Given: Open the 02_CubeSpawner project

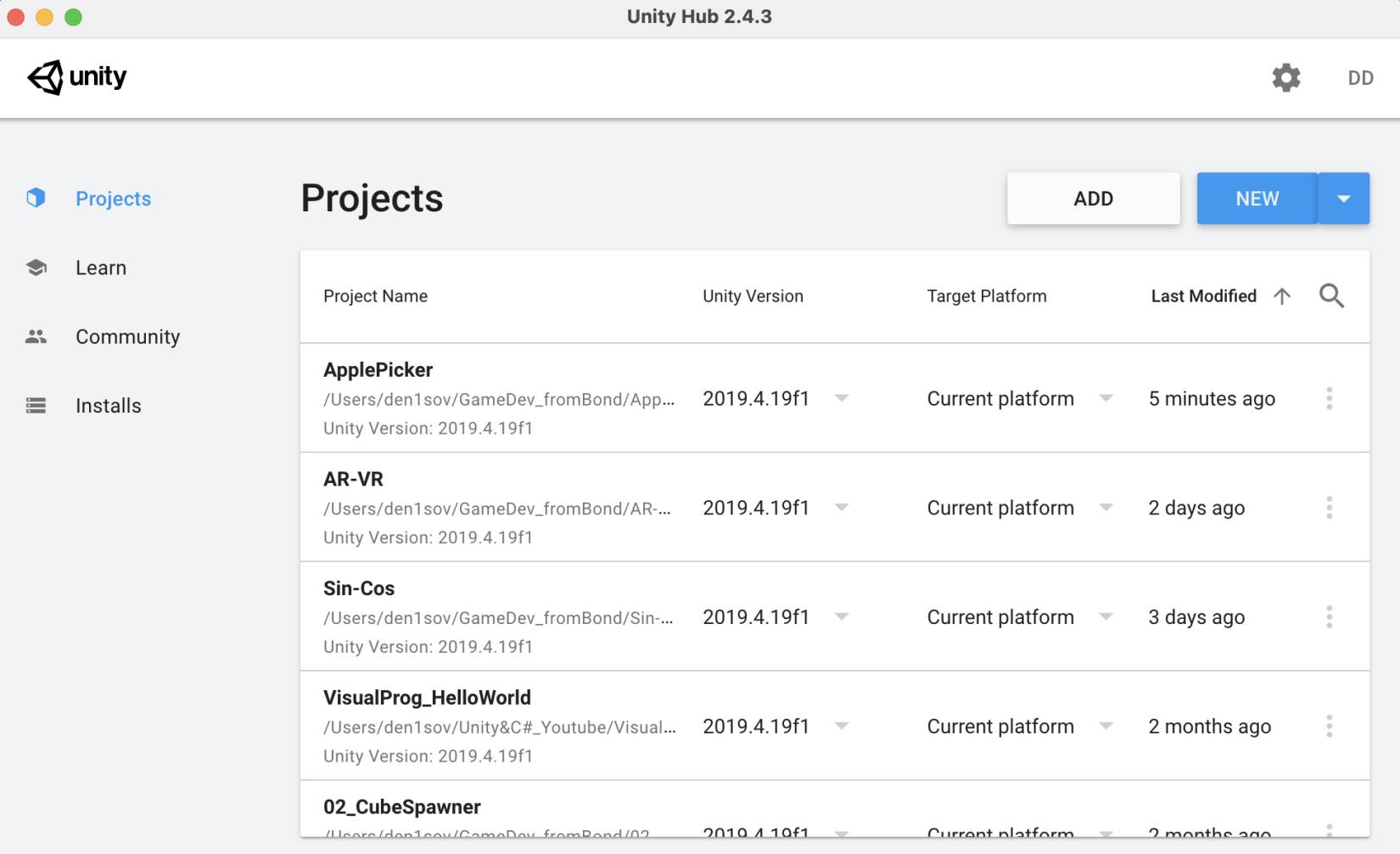Looking at the screenshot, I should (x=401, y=807).
